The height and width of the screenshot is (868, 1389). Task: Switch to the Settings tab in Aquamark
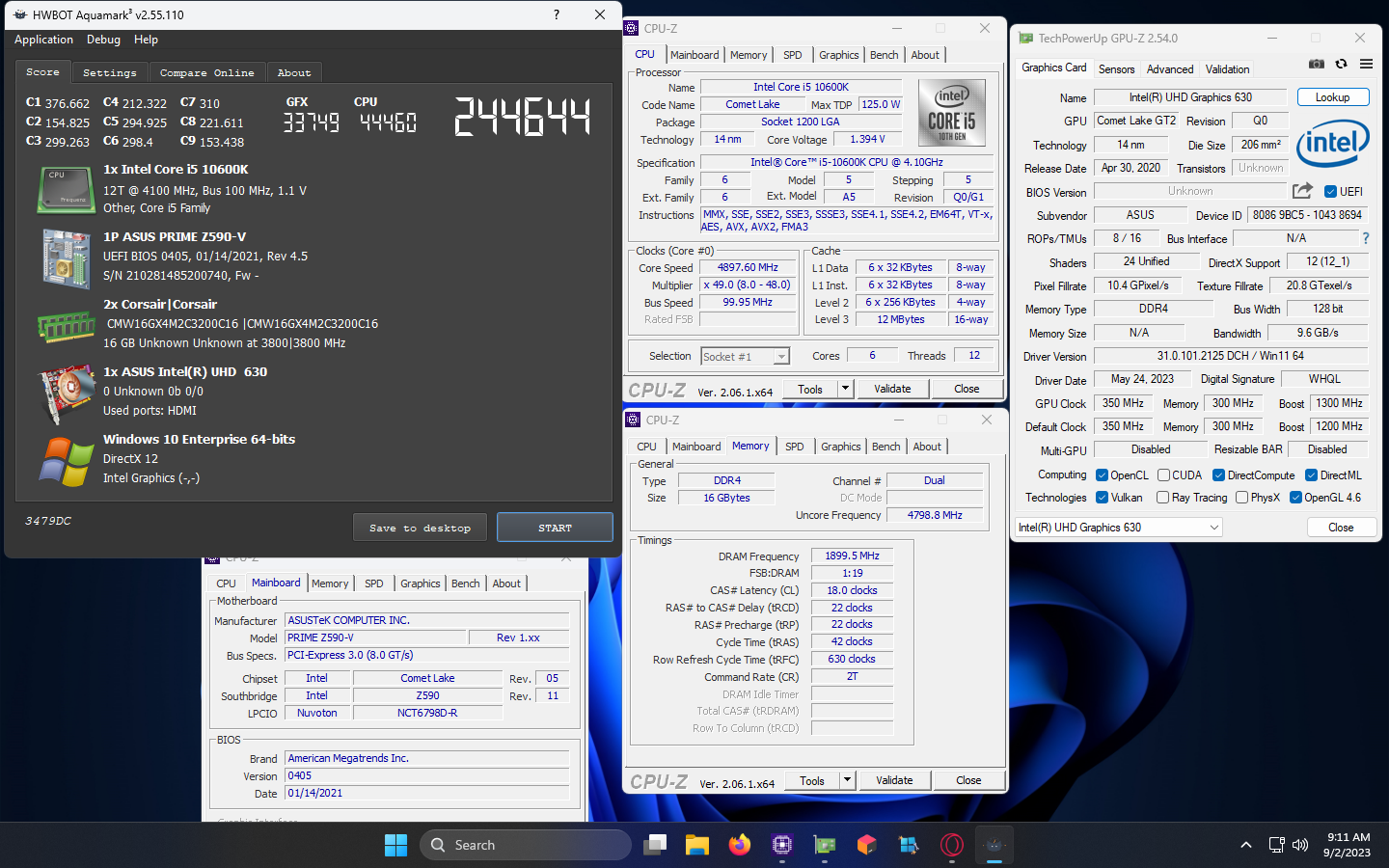pos(109,72)
